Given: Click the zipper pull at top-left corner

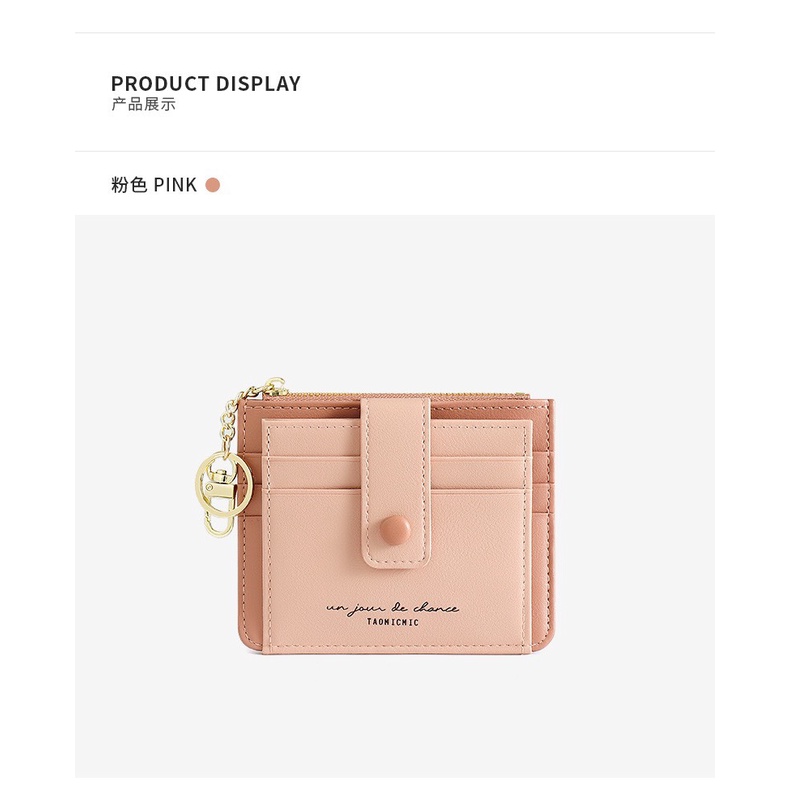Looking at the screenshot, I should [x=276, y=386].
